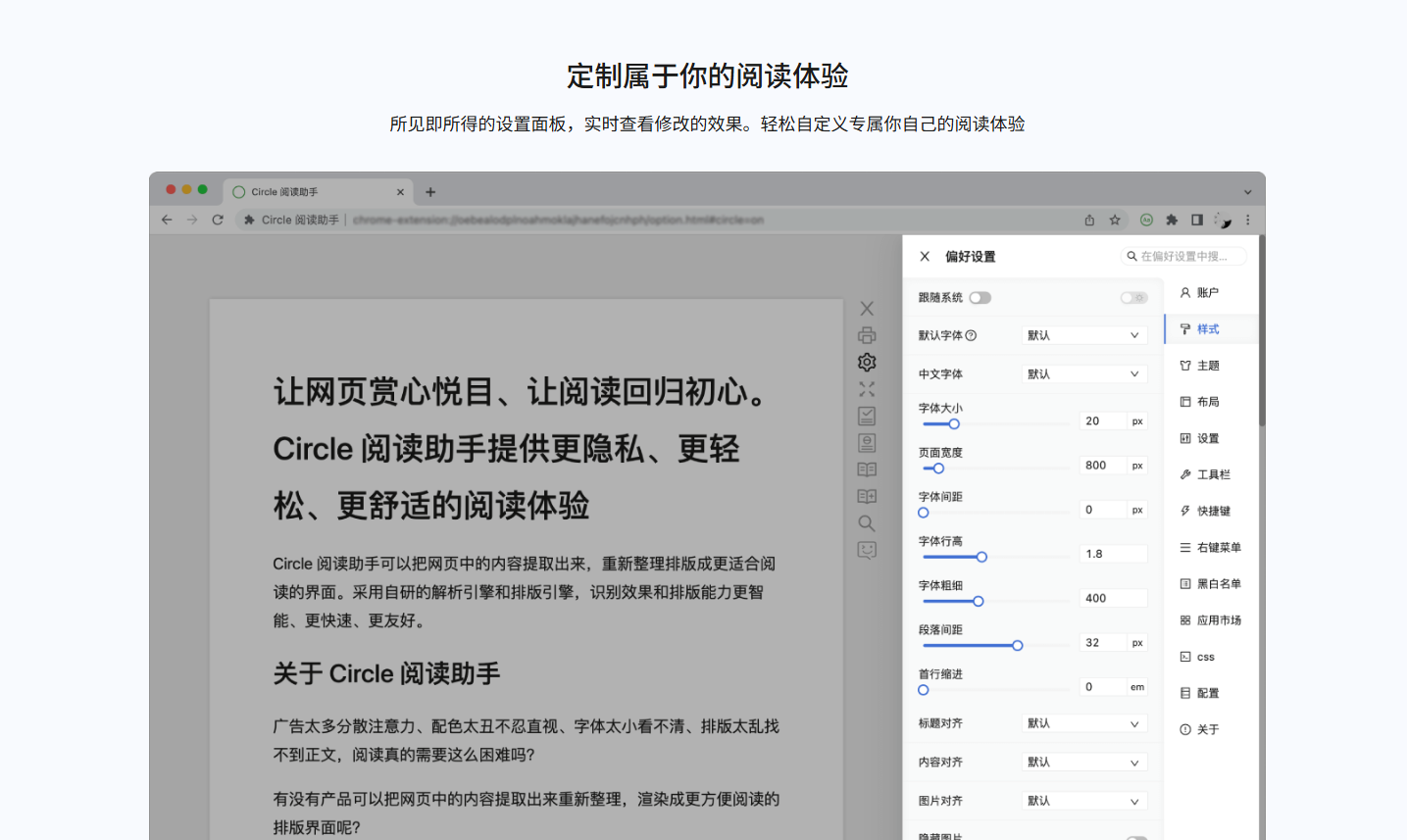Open the 设置 section in sidebar
The width and height of the screenshot is (1407, 840).
[x=1212, y=438]
